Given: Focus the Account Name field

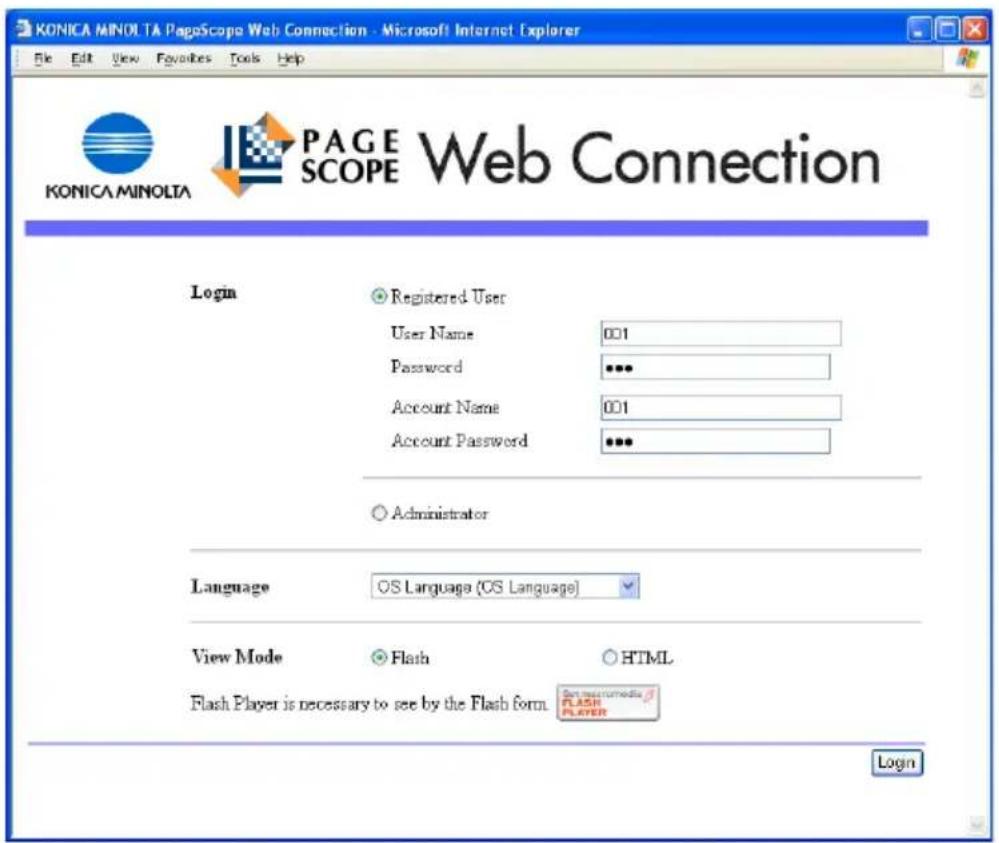Looking at the screenshot, I should 721,407.
